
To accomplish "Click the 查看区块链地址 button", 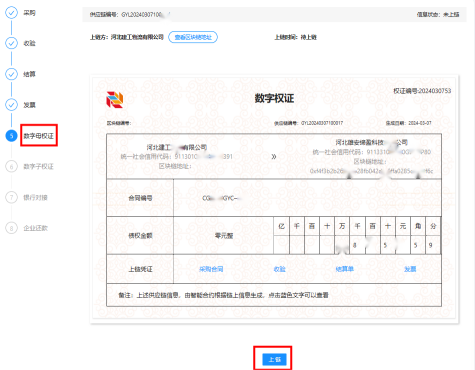I will click(193, 37).
